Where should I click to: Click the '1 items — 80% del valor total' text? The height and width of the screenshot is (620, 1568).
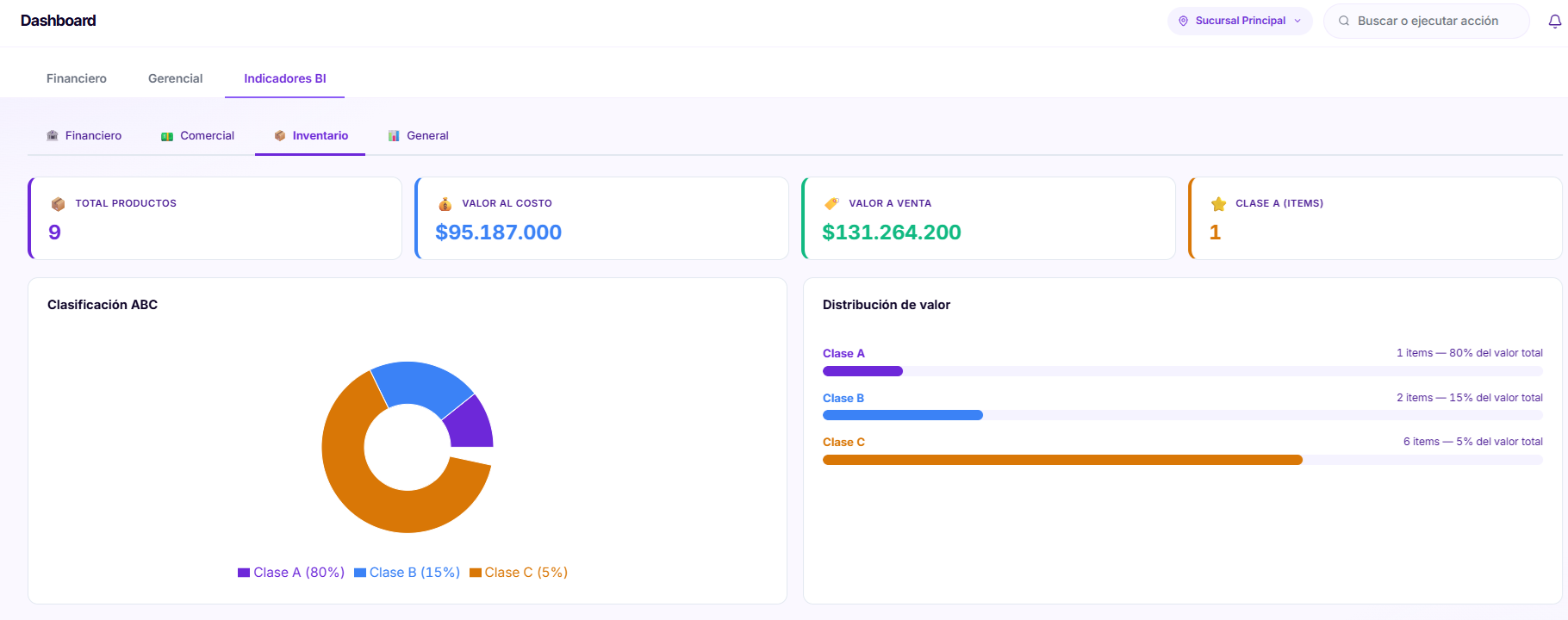tap(1470, 353)
